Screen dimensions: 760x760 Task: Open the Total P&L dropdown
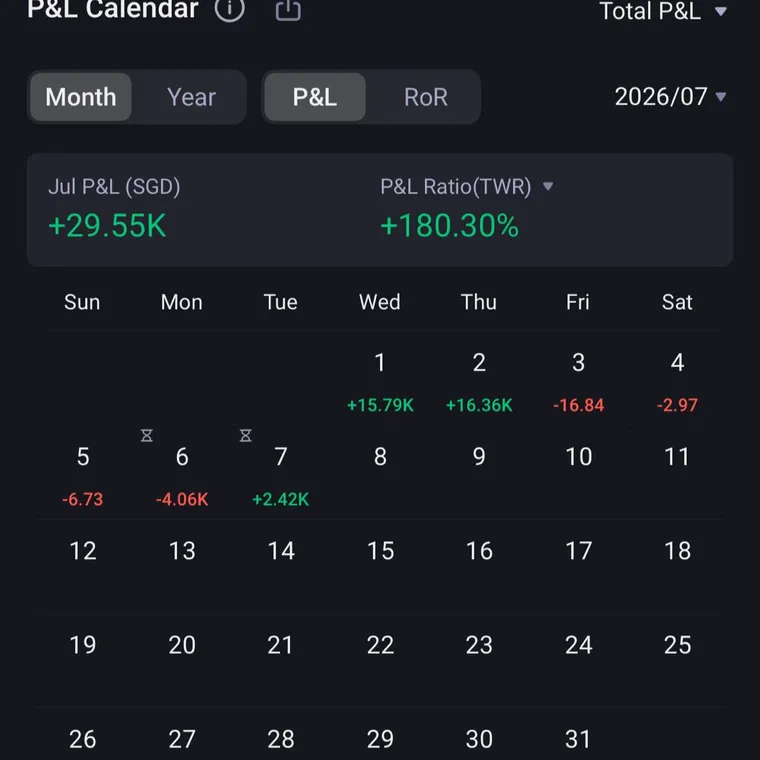tap(663, 11)
